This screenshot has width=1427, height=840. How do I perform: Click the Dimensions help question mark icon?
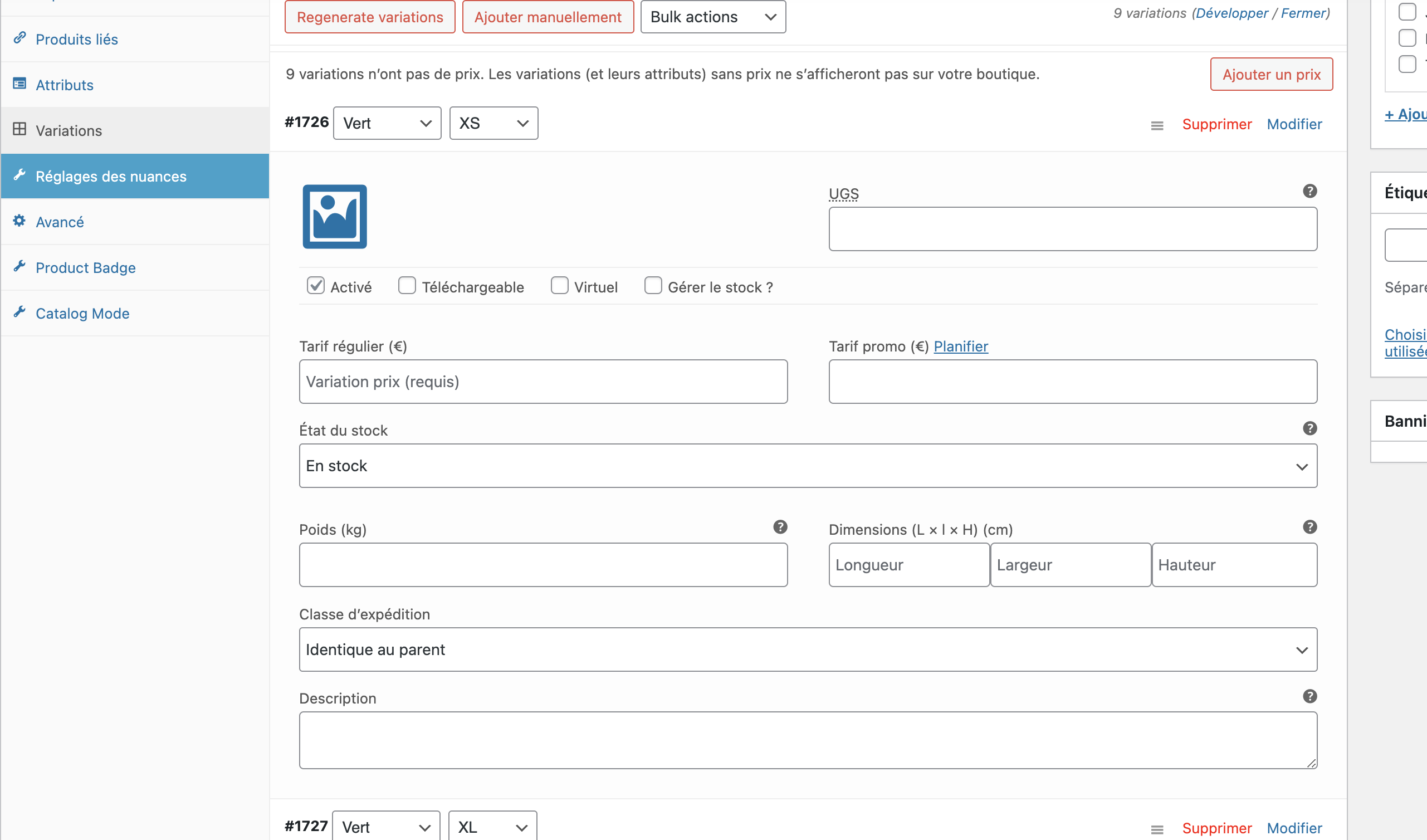[1309, 527]
